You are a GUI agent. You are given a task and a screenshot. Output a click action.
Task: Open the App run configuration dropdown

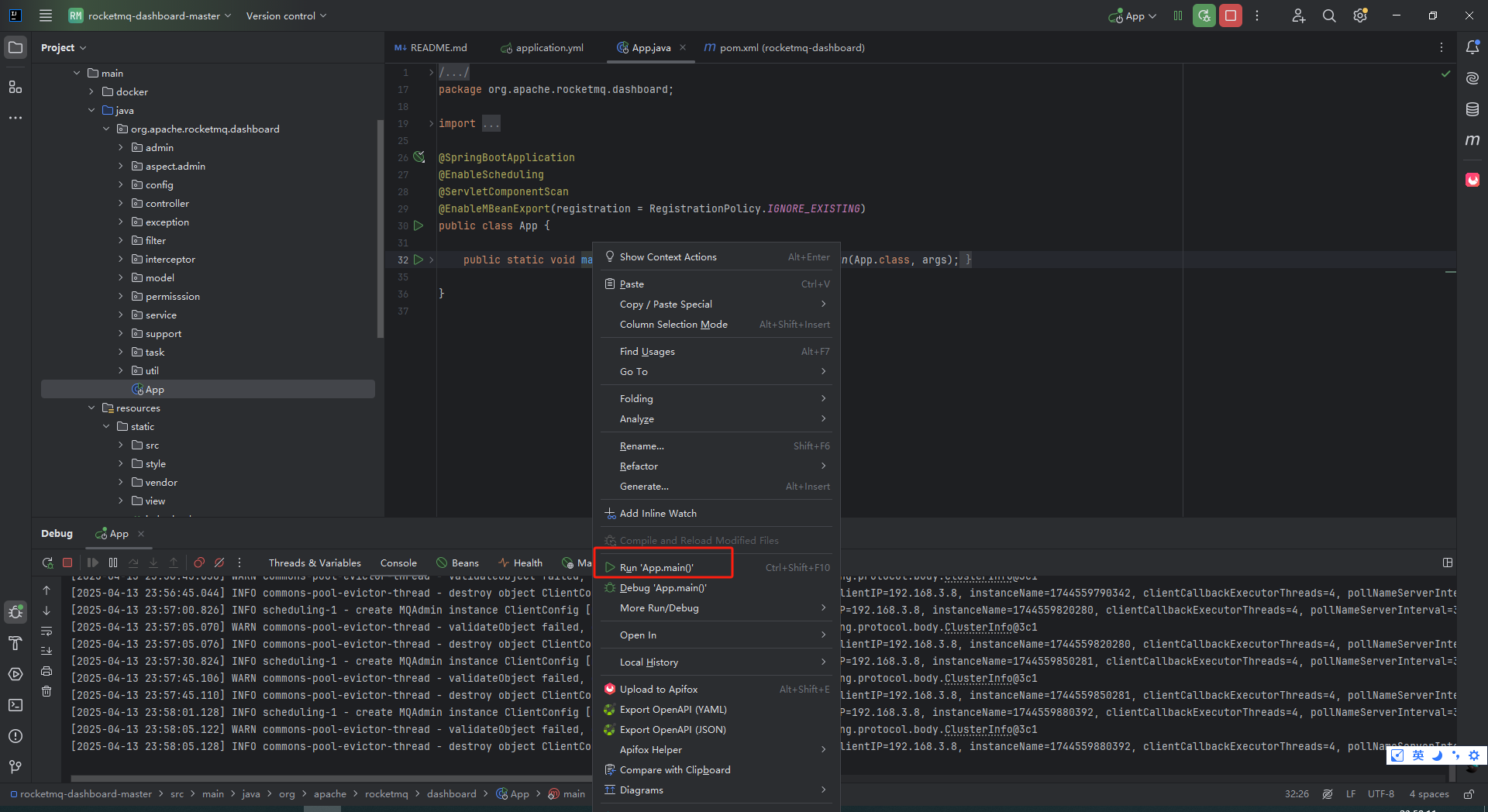click(x=1132, y=15)
